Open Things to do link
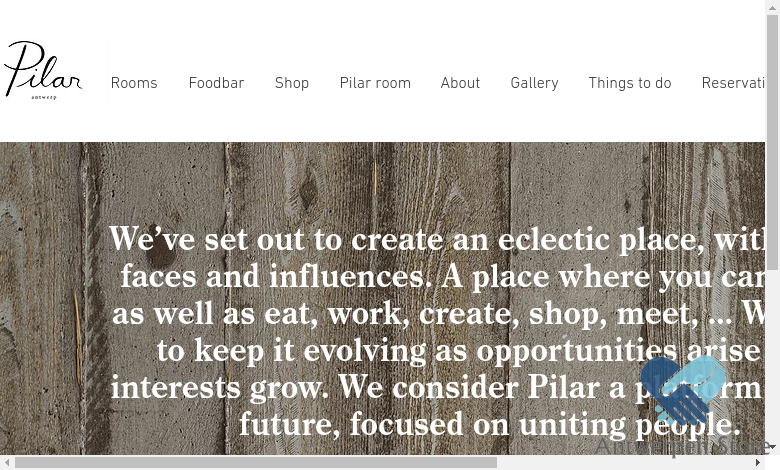This screenshot has height=470, width=780. [630, 83]
